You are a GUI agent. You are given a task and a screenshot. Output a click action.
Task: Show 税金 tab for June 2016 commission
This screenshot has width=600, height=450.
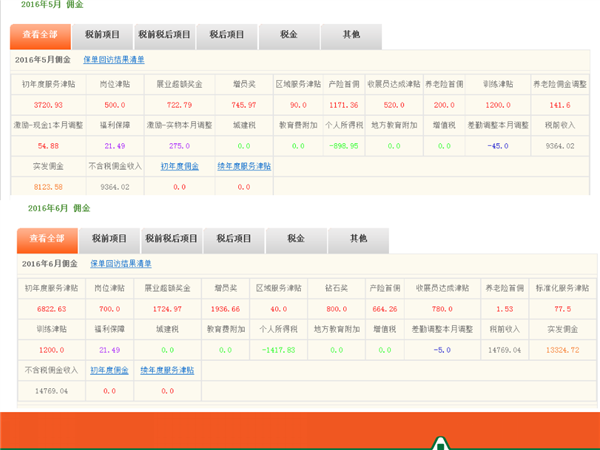point(296,239)
